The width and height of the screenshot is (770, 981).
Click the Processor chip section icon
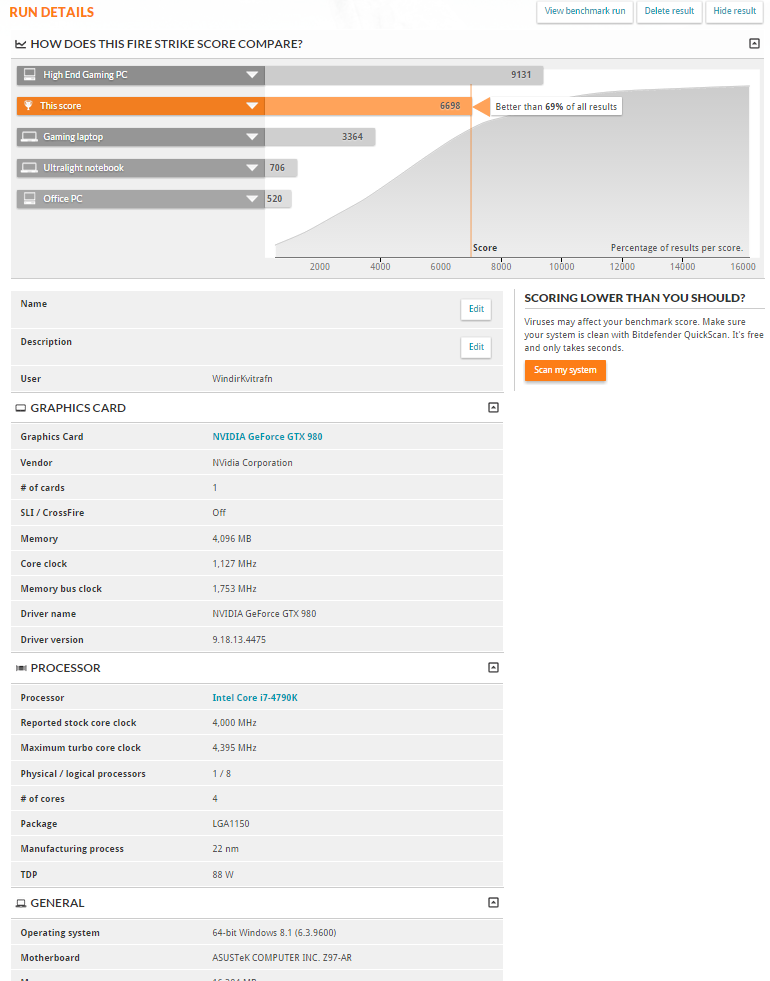tap(21, 668)
